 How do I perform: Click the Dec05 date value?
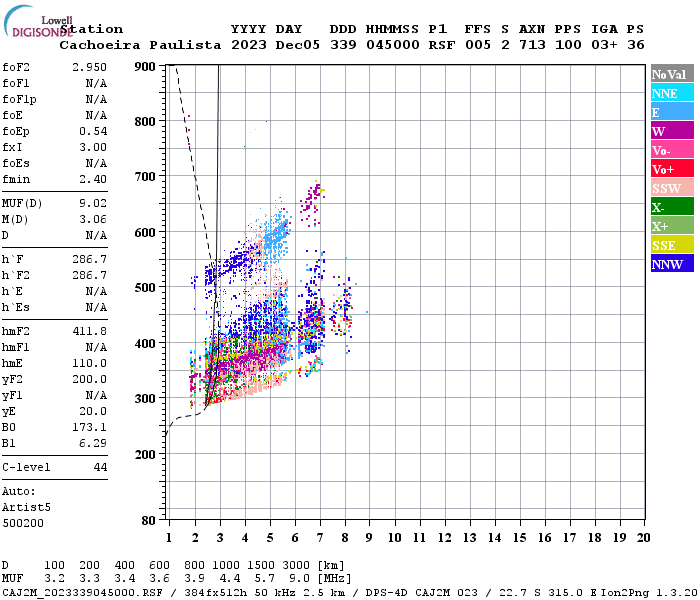tap(297, 45)
